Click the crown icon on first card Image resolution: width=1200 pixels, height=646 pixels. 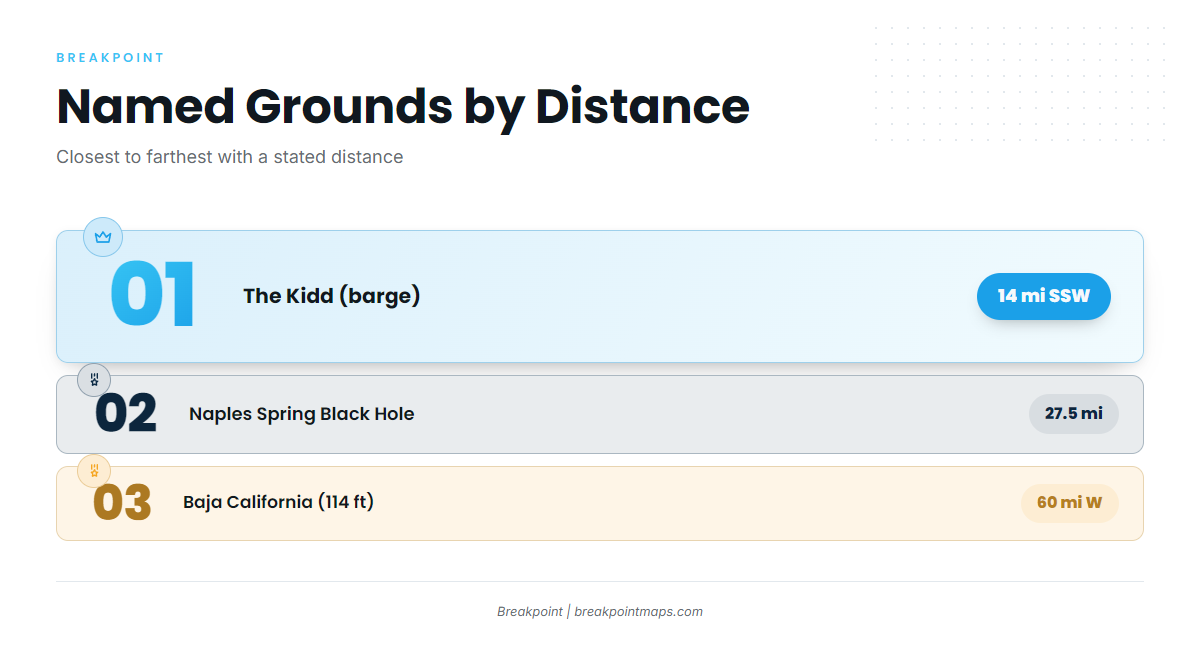click(103, 237)
